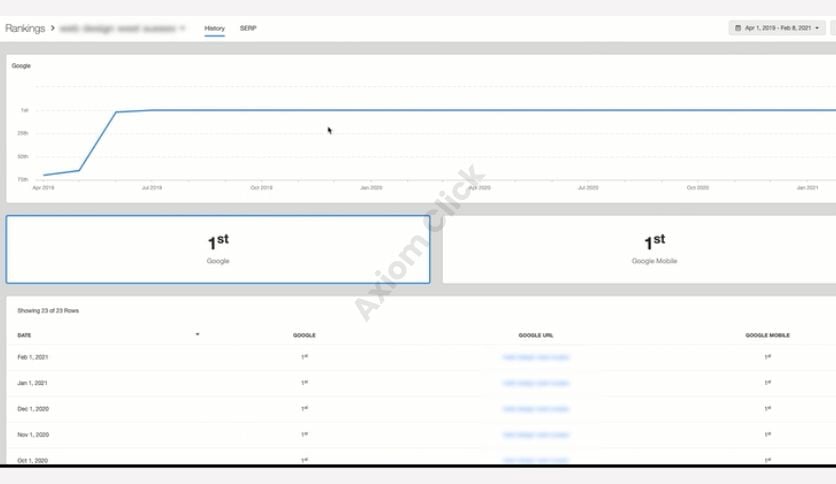Click the Jan 2020 axis label on chart

click(371, 188)
